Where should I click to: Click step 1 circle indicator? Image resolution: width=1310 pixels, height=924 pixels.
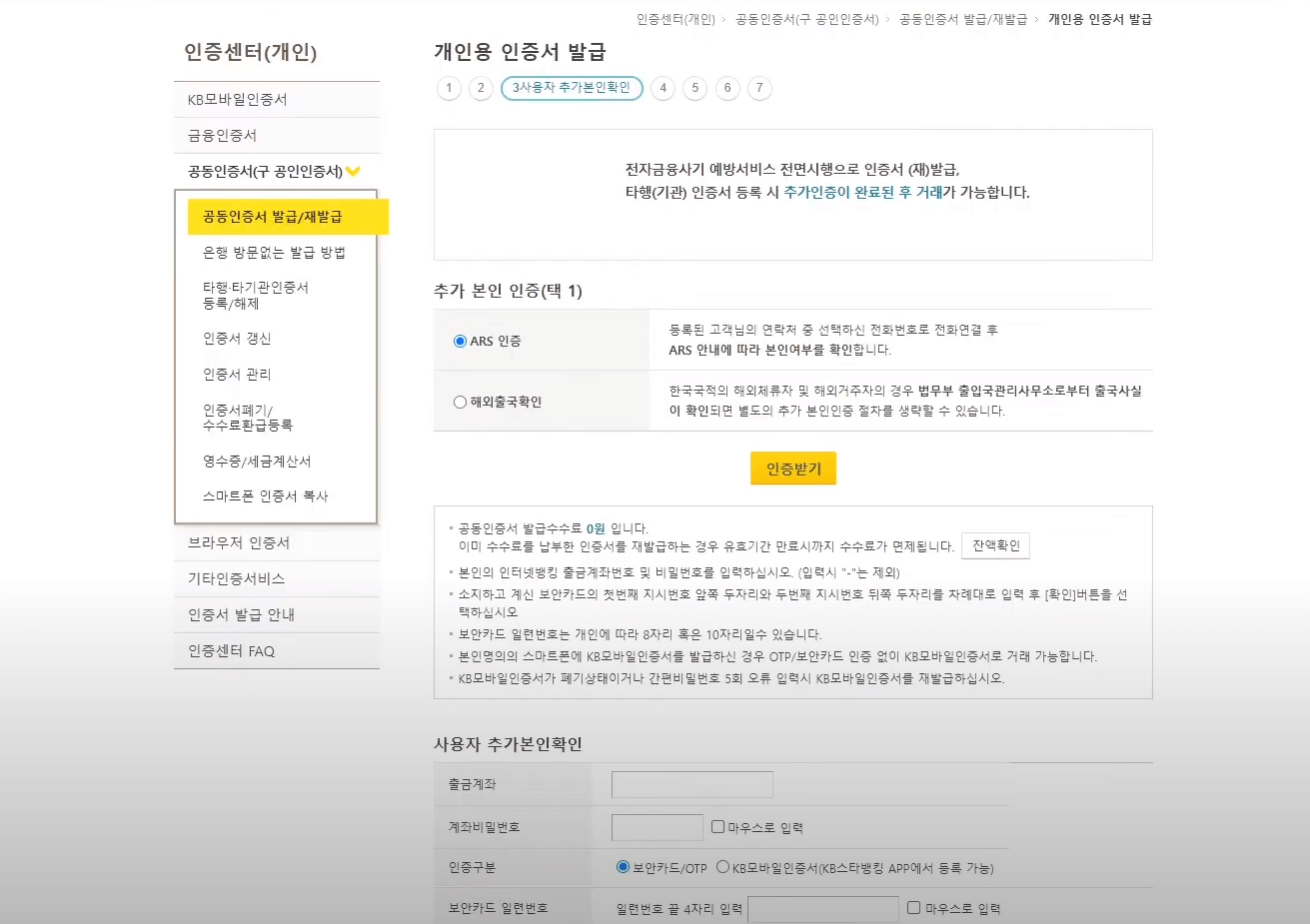[449, 88]
